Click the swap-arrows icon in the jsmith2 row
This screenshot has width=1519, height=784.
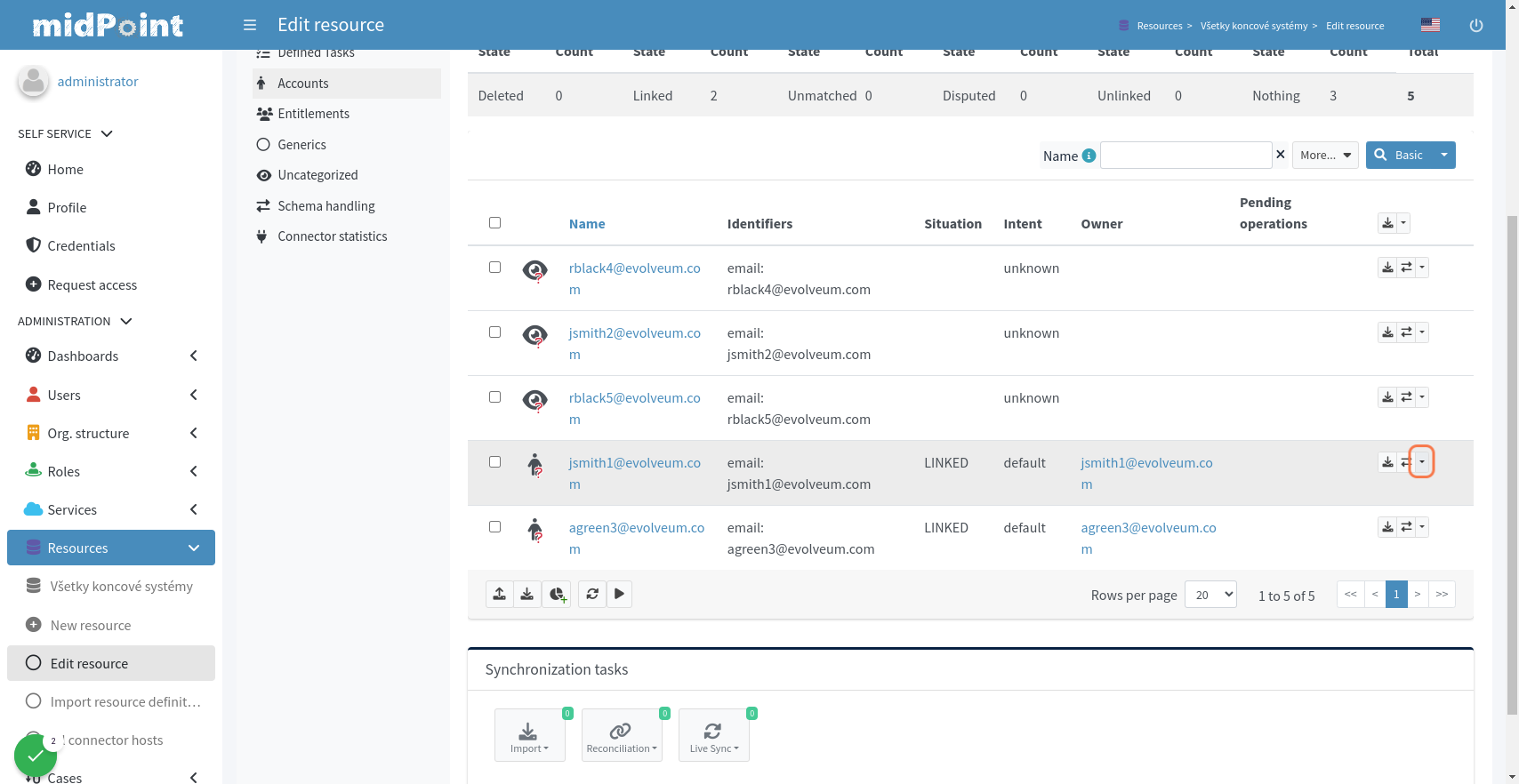[x=1406, y=332]
